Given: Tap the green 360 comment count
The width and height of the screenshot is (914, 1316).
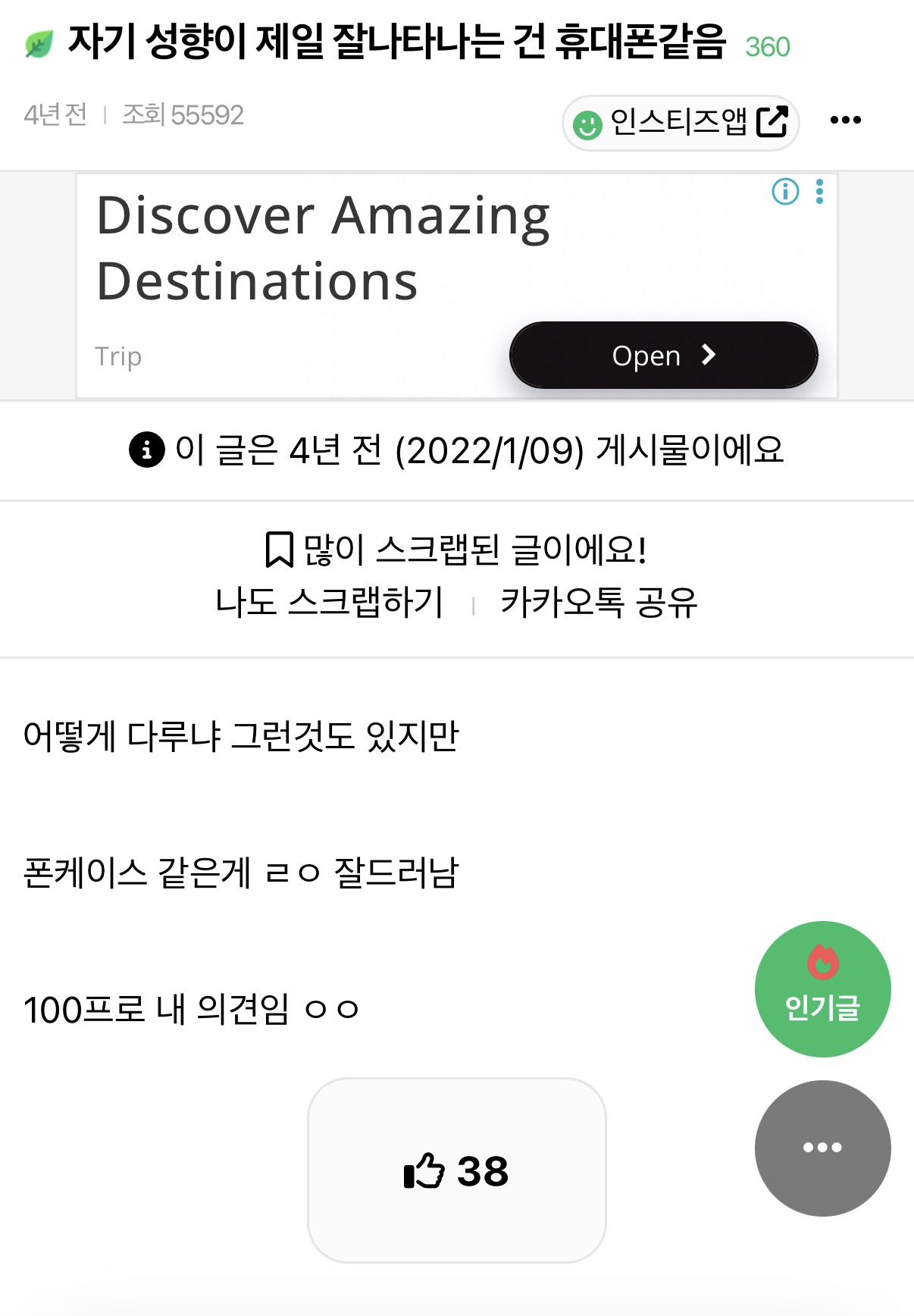Looking at the screenshot, I should (x=767, y=47).
